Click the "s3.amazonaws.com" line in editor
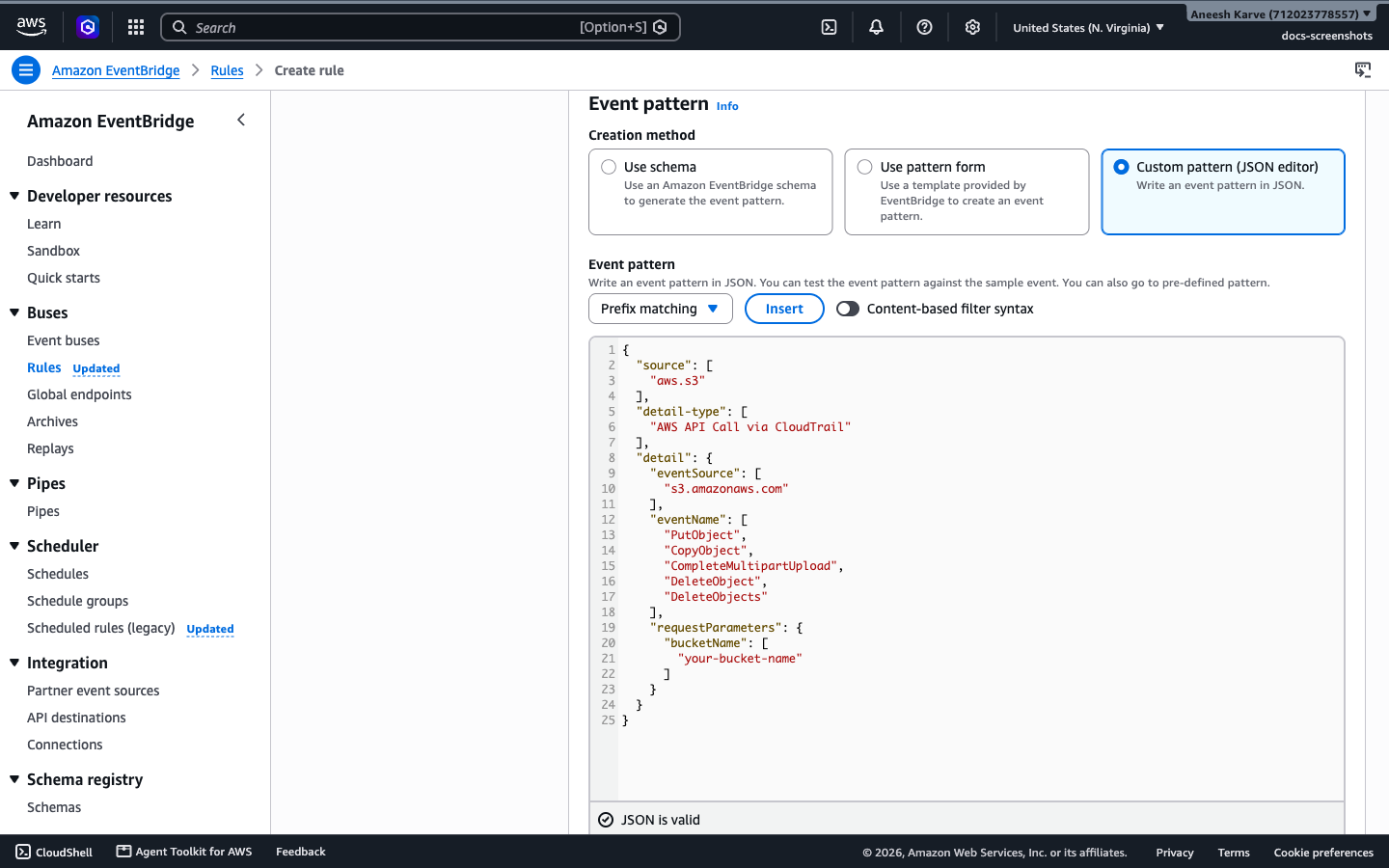 725,489
